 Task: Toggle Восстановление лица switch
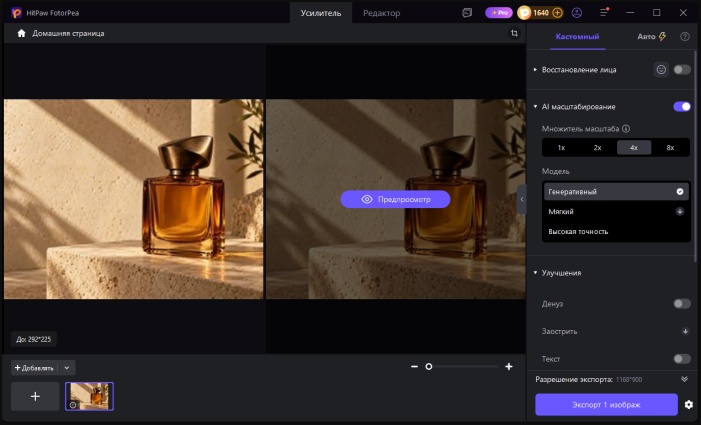pyautogui.click(x=682, y=70)
